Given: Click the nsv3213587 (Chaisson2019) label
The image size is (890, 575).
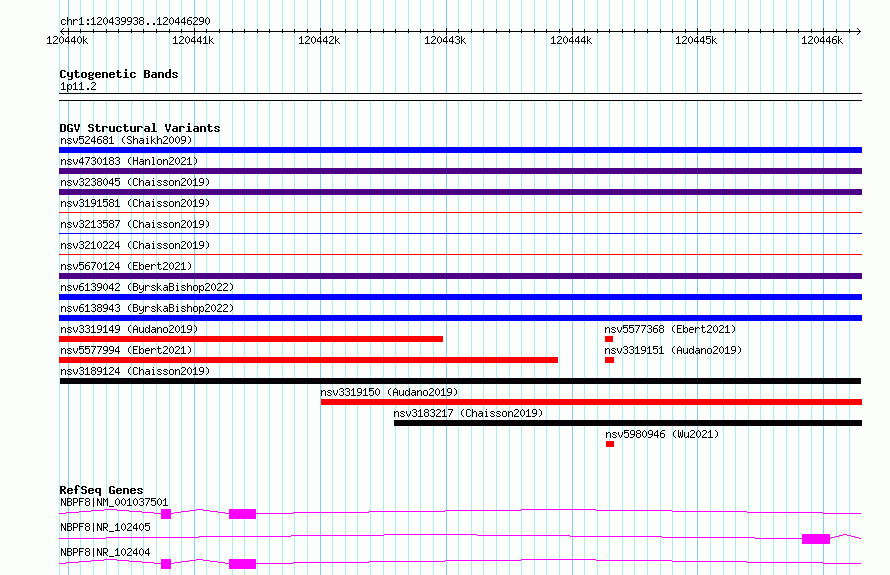Looking at the screenshot, I should tap(135, 224).
